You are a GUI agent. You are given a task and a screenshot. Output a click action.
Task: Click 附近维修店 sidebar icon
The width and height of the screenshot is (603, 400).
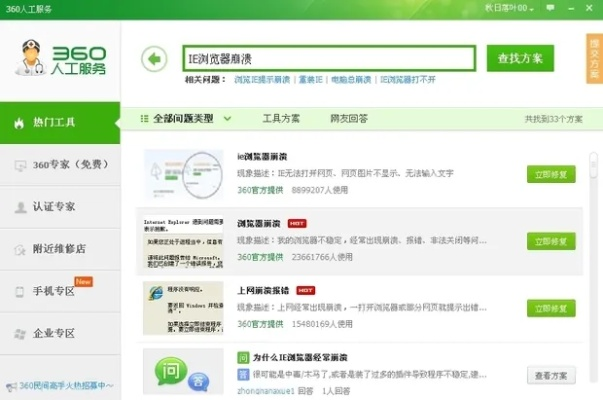pyautogui.click(x=18, y=249)
